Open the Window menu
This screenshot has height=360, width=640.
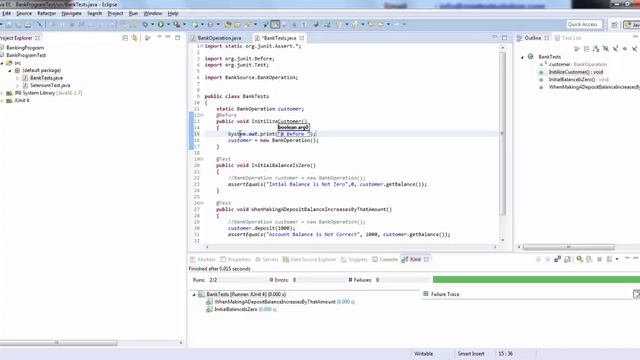(153, 13)
